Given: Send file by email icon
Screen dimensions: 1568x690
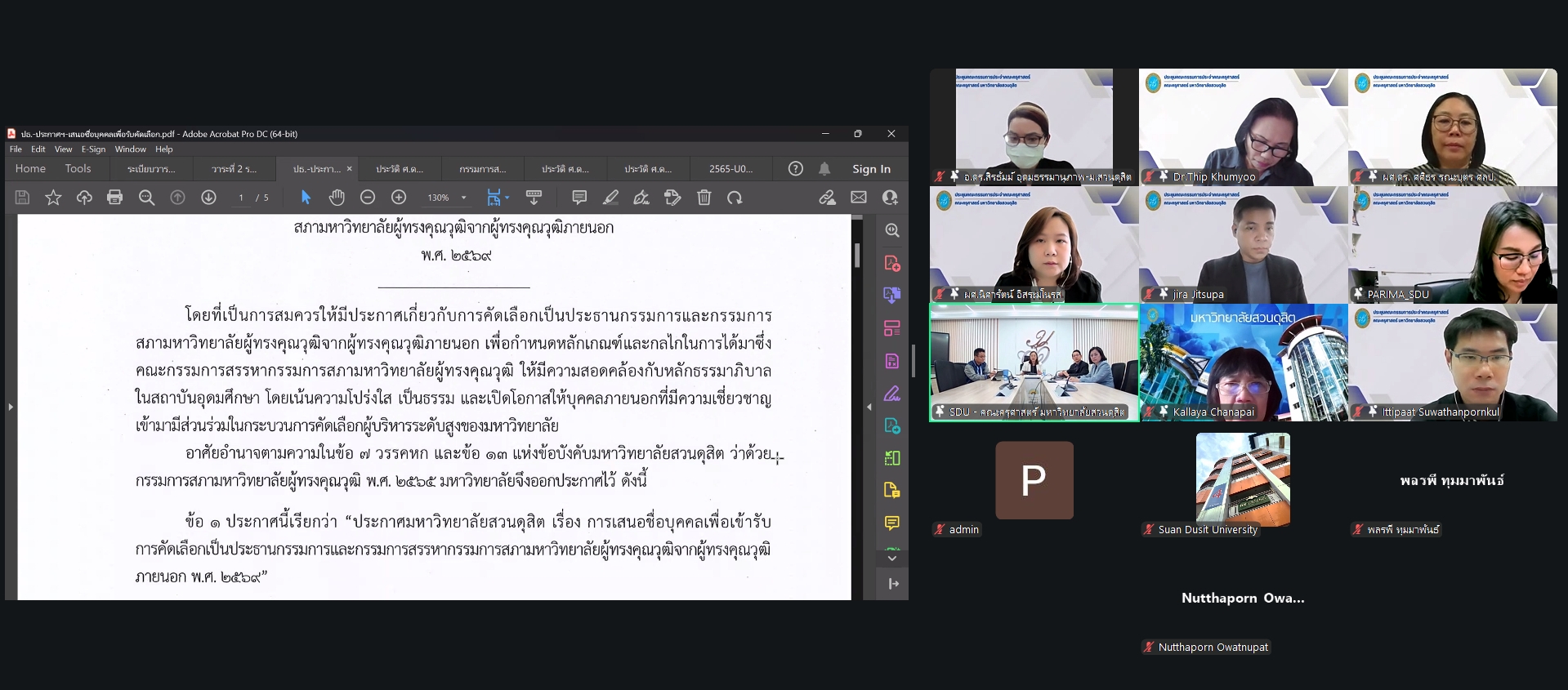Looking at the screenshot, I should pyautogui.click(x=859, y=198).
